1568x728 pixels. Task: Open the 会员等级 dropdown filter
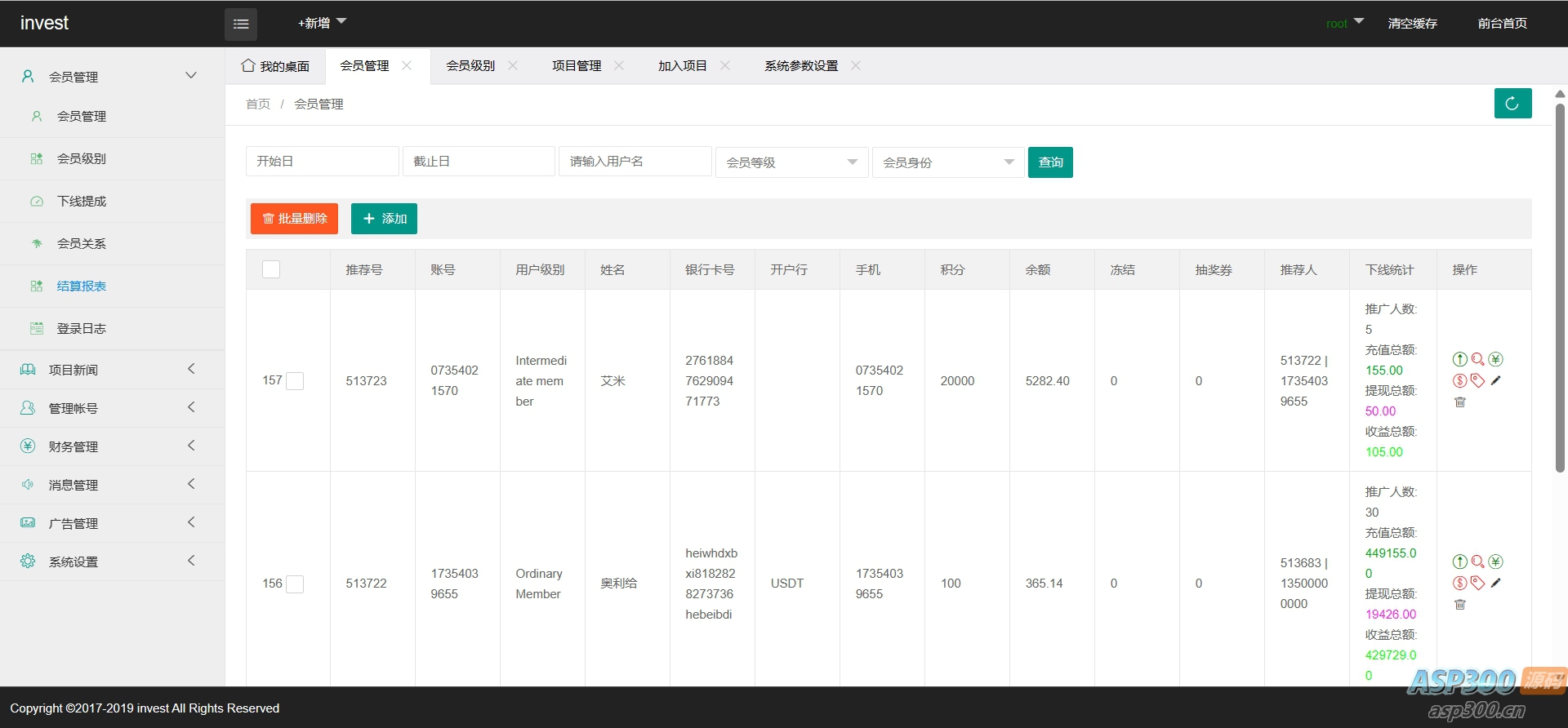tap(791, 162)
